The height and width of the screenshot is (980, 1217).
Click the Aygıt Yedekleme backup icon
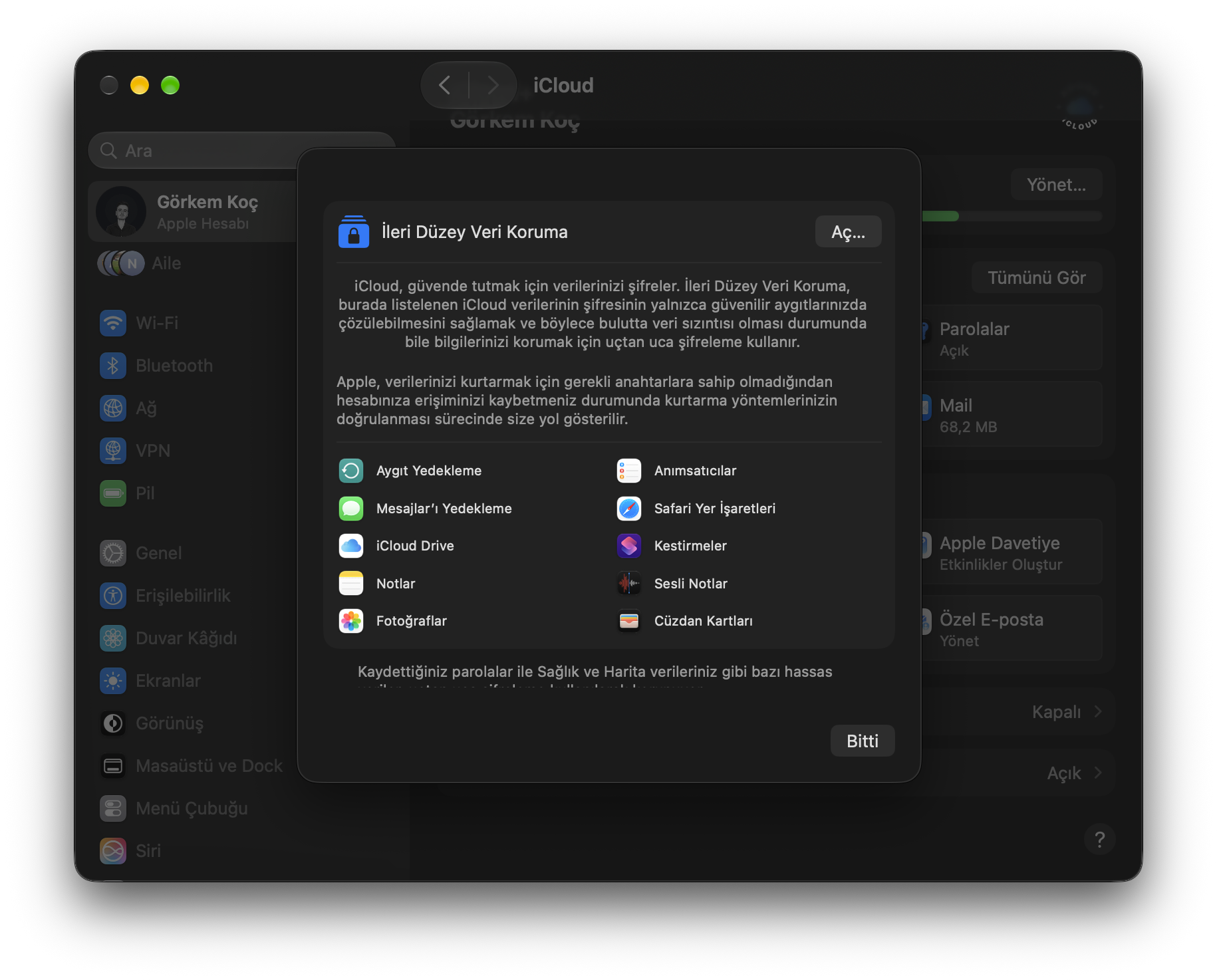coord(351,471)
